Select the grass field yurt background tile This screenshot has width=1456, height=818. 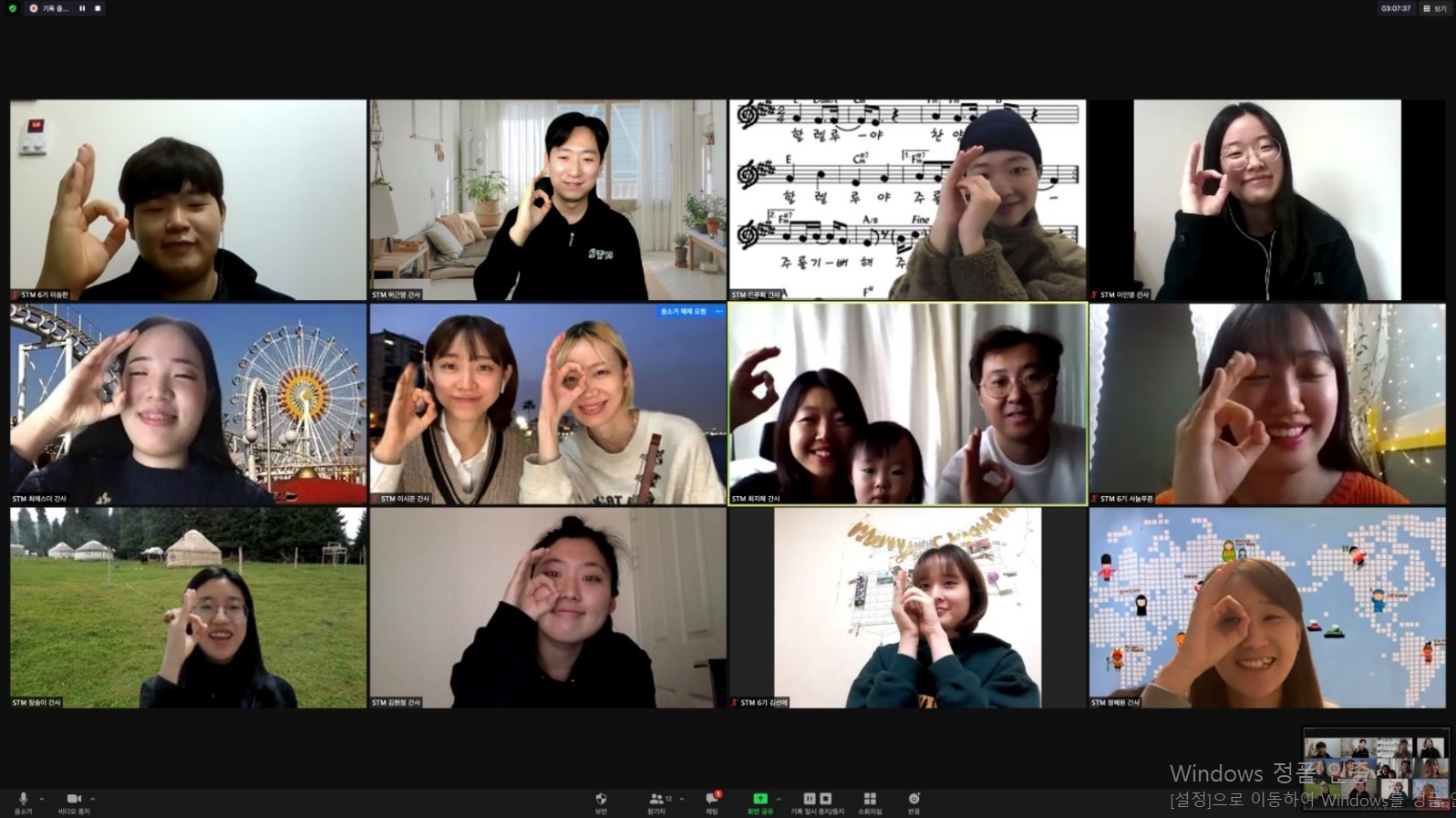point(188,608)
